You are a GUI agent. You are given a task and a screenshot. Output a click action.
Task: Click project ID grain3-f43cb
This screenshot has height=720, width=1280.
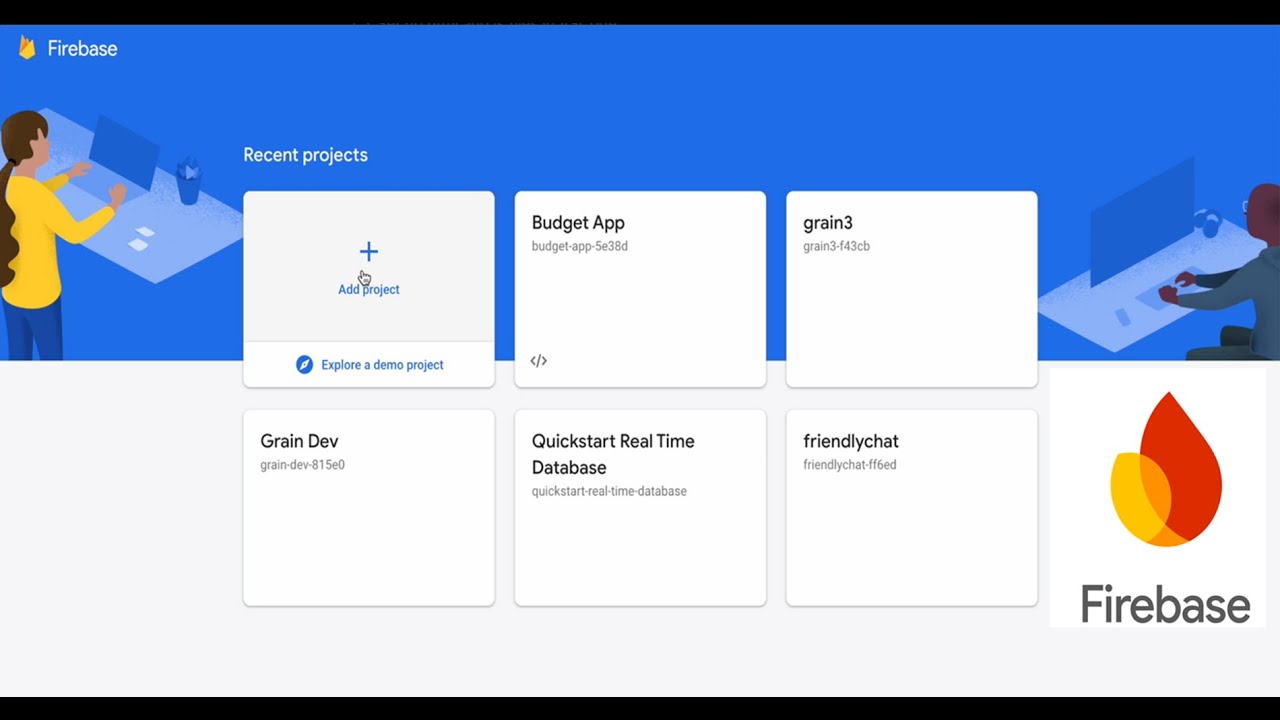(836, 246)
